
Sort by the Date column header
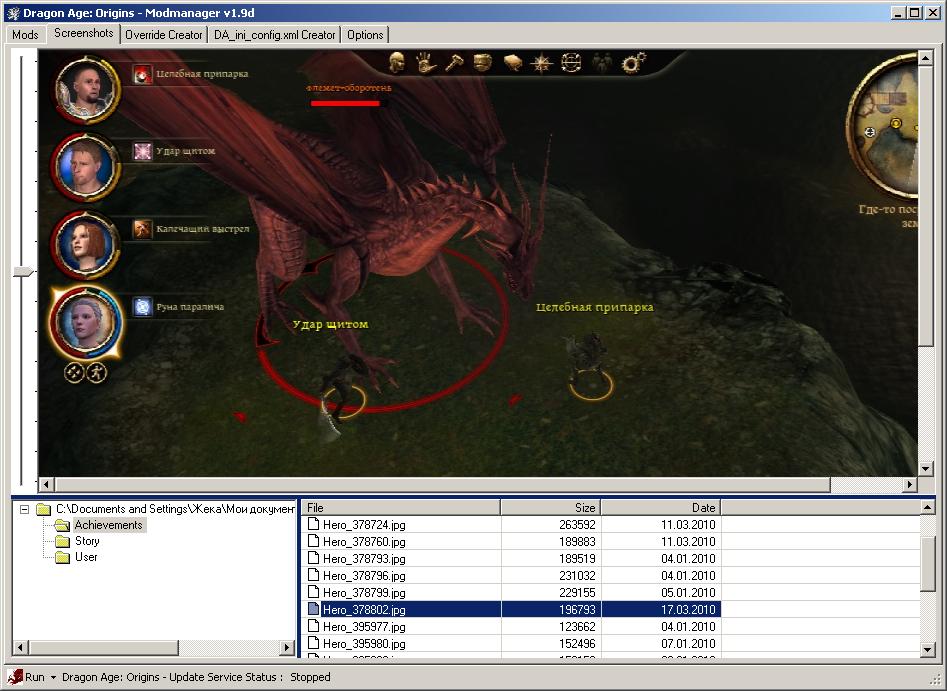(661, 508)
